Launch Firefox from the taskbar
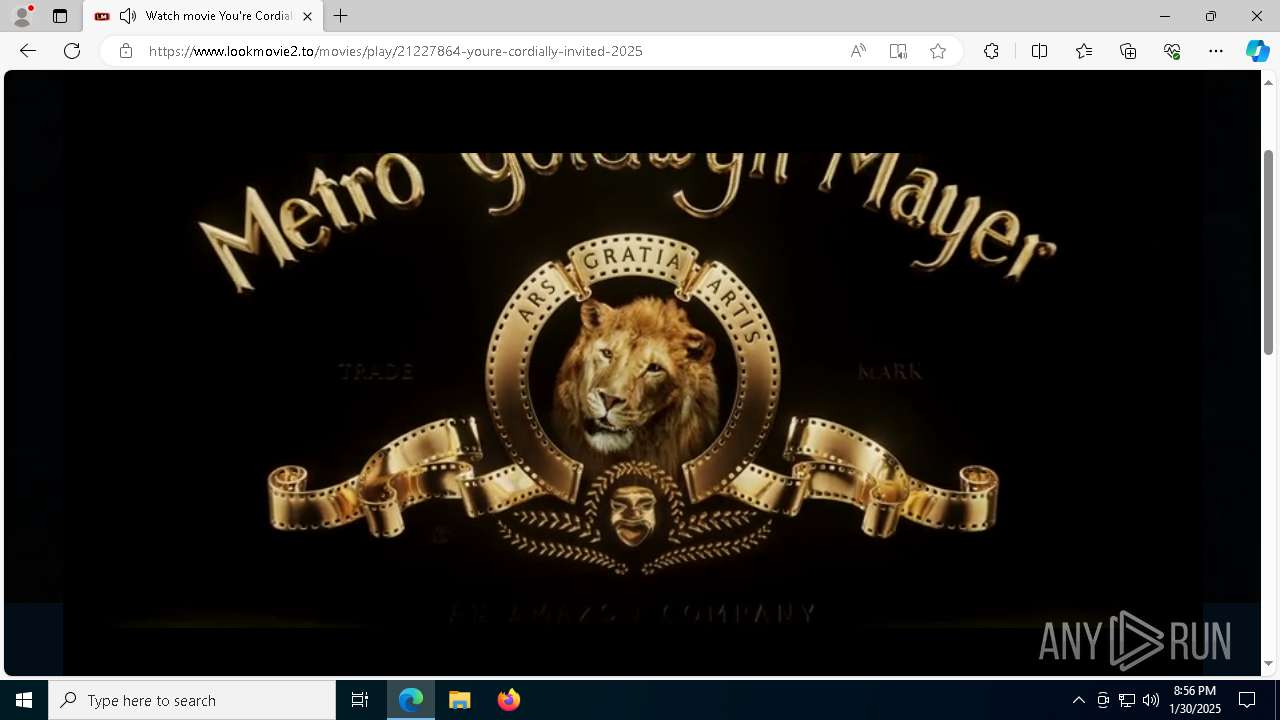 tap(508, 700)
